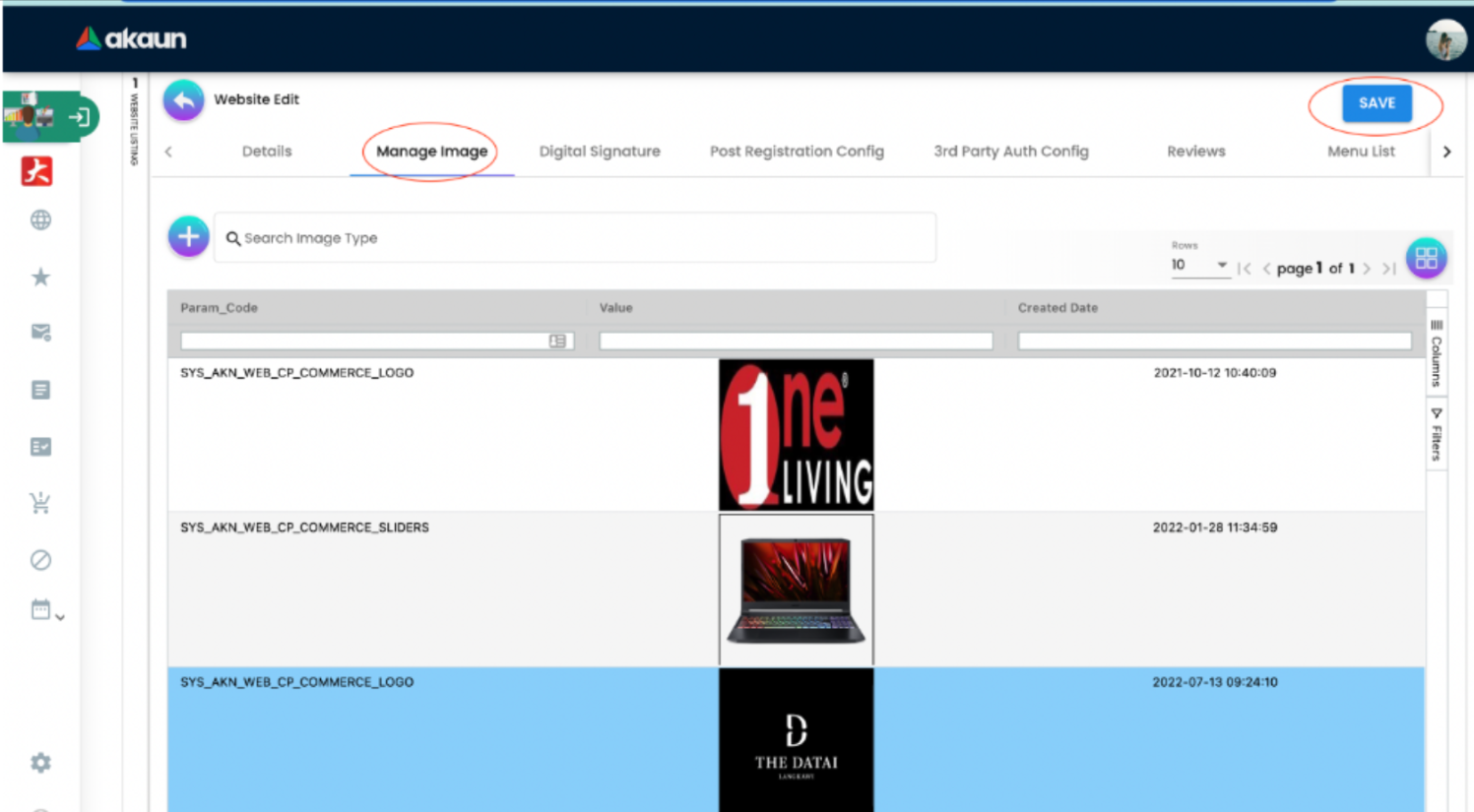Switch to the Digital Signature tab
1474x812 pixels.
[600, 152]
